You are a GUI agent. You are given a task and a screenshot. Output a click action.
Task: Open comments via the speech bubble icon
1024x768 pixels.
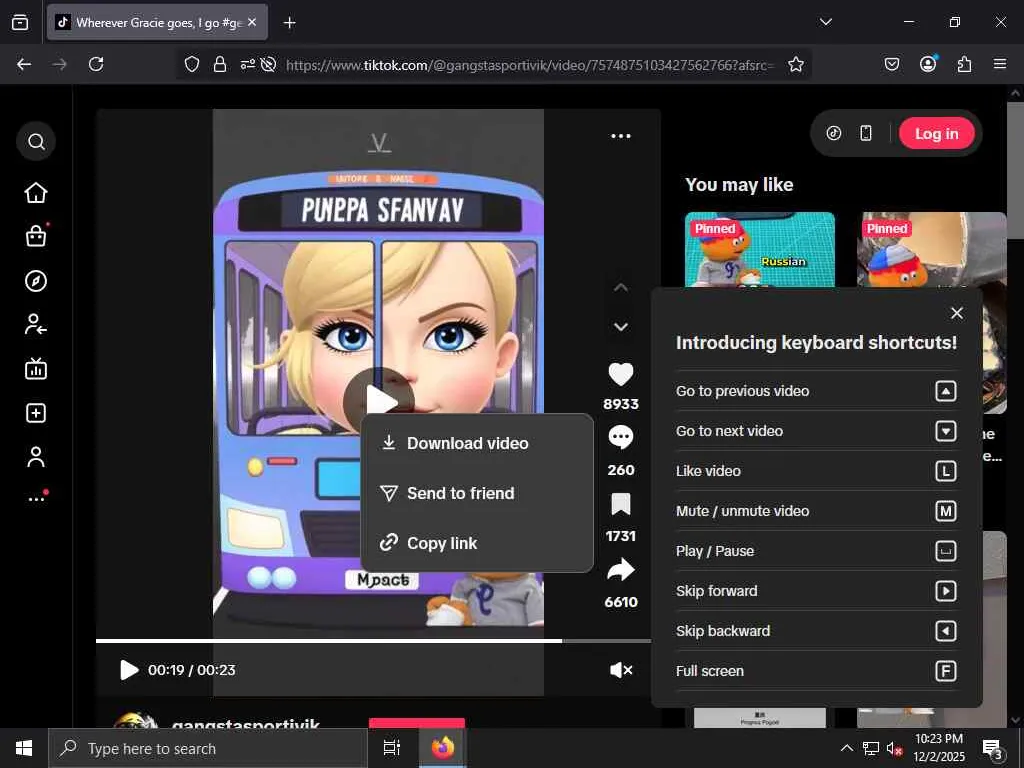point(621,437)
